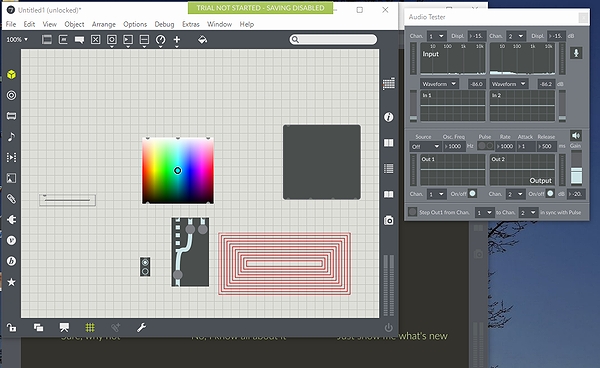Click the color picker swatch in patcher
This screenshot has height=368, width=600.
coord(178,171)
